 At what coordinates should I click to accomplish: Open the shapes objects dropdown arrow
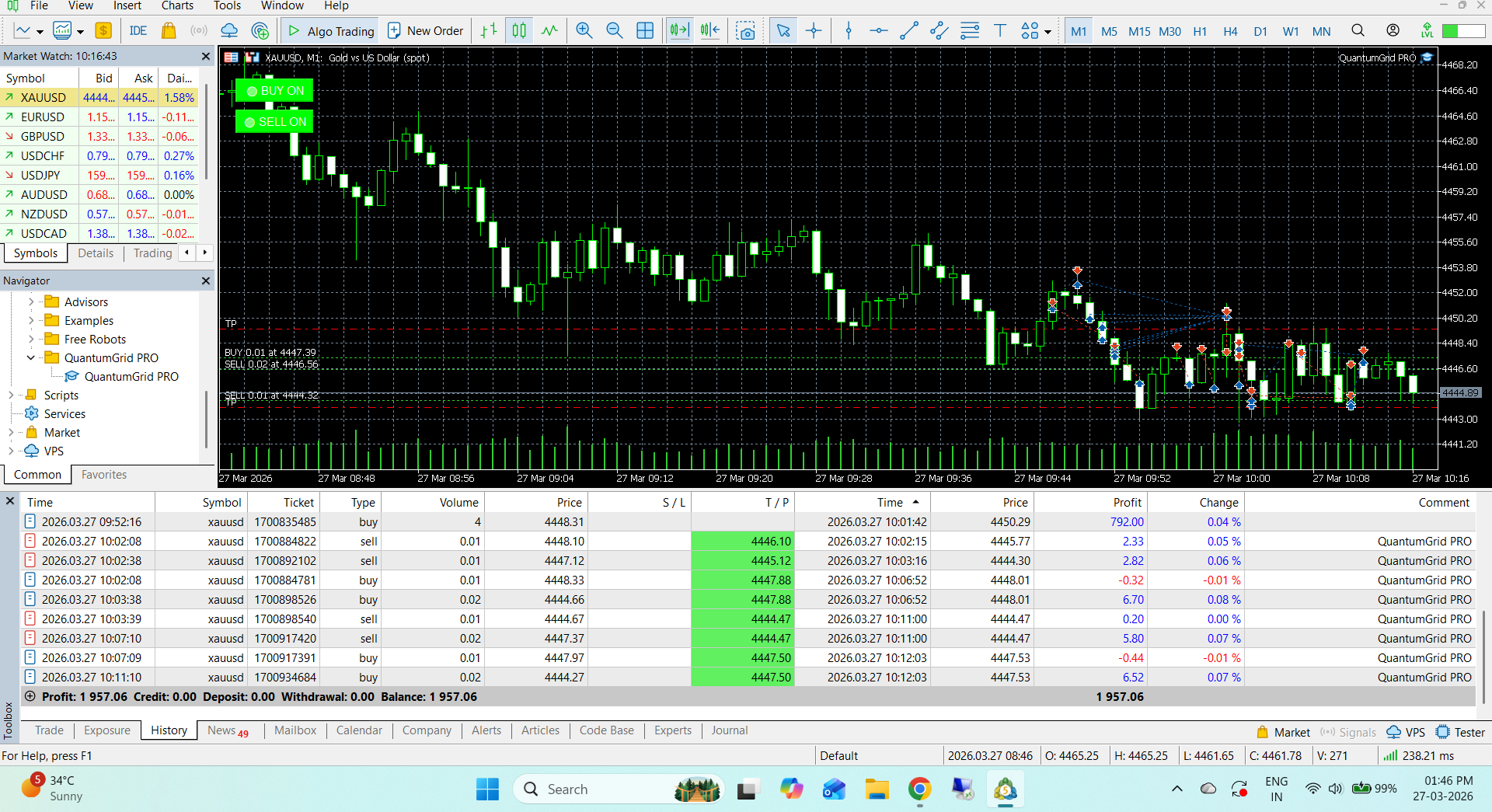pyautogui.click(x=1048, y=32)
